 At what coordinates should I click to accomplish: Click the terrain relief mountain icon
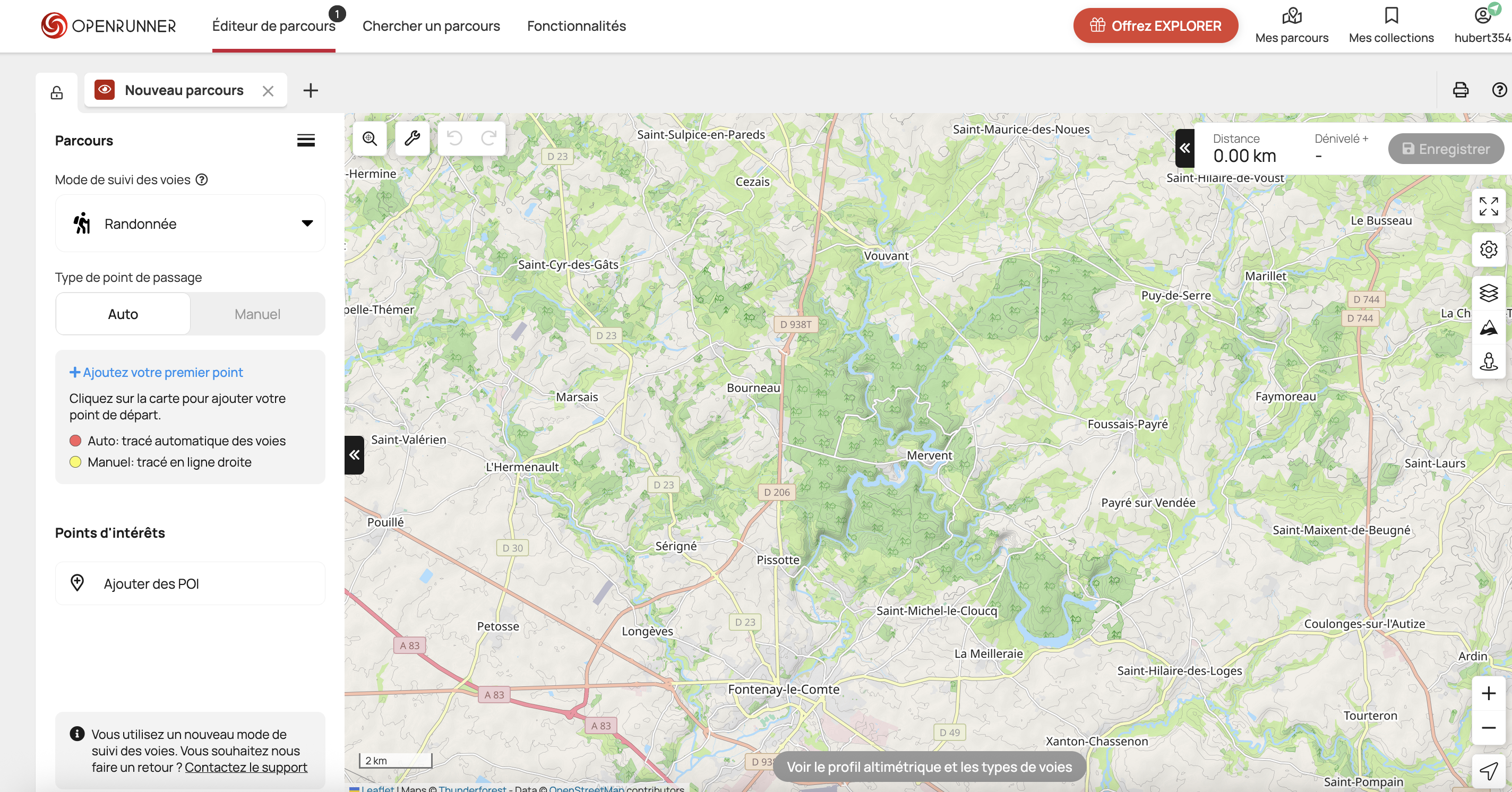(x=1488, y=328)
